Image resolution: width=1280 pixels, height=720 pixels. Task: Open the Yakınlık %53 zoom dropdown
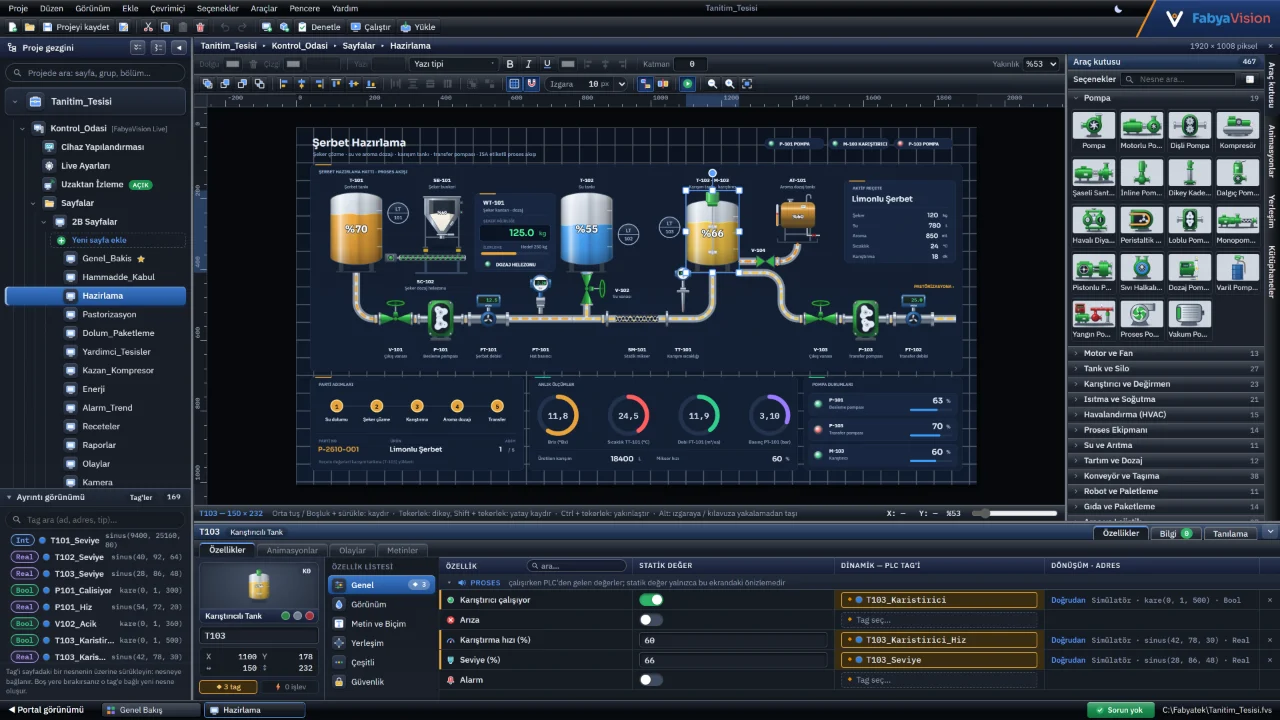[1040, 64]
